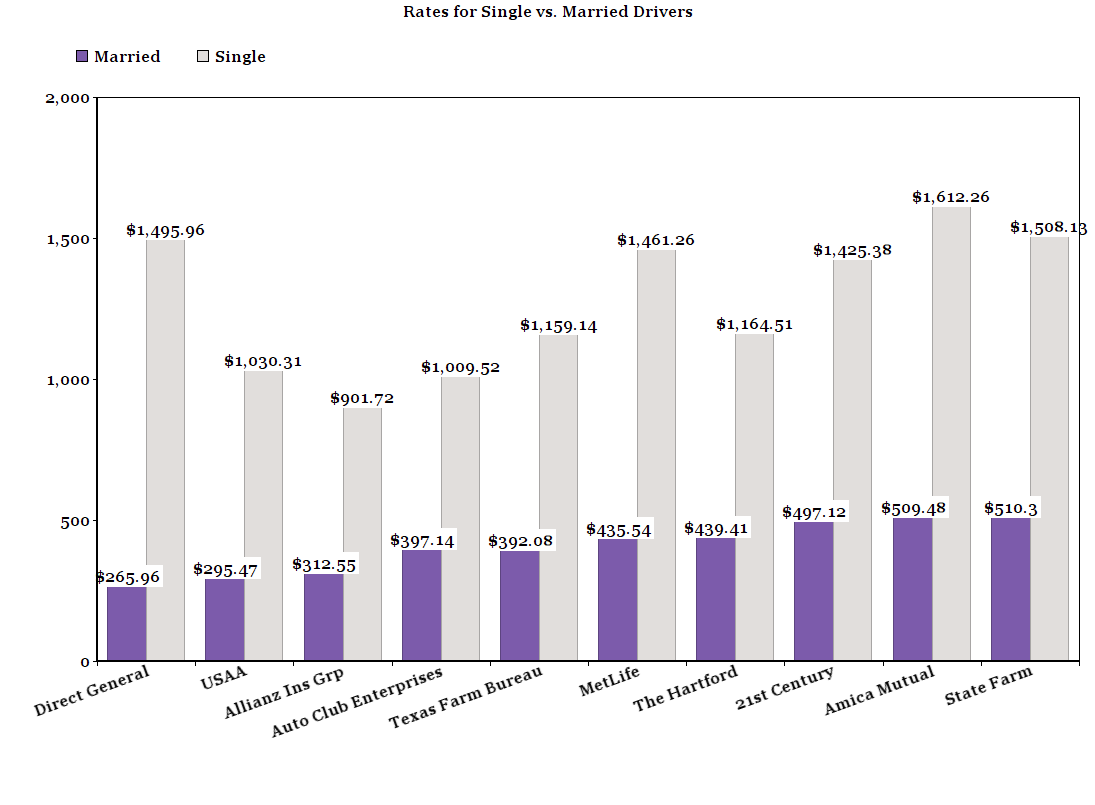
Task: Select Allianz Ins Grp married bar
Action: tap(323, 617)
